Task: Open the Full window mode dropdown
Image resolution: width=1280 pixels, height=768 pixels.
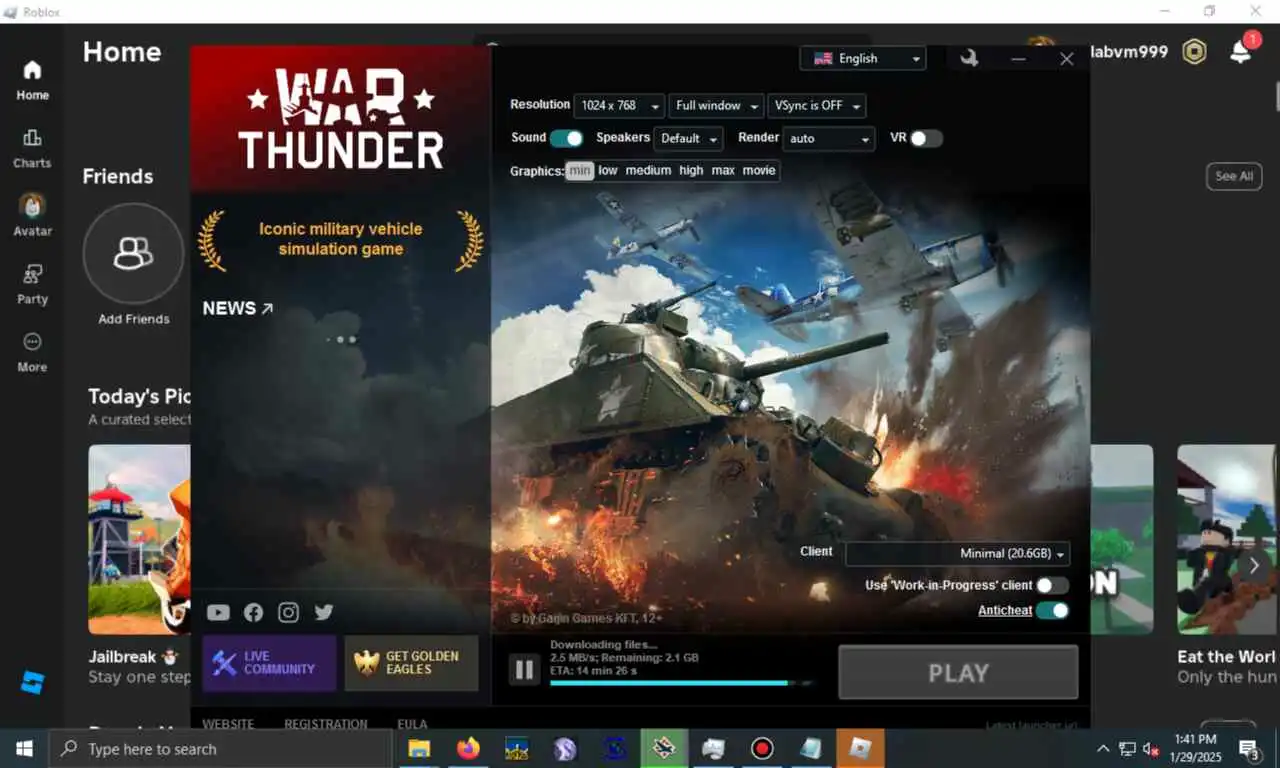Action: coord(716,106)
